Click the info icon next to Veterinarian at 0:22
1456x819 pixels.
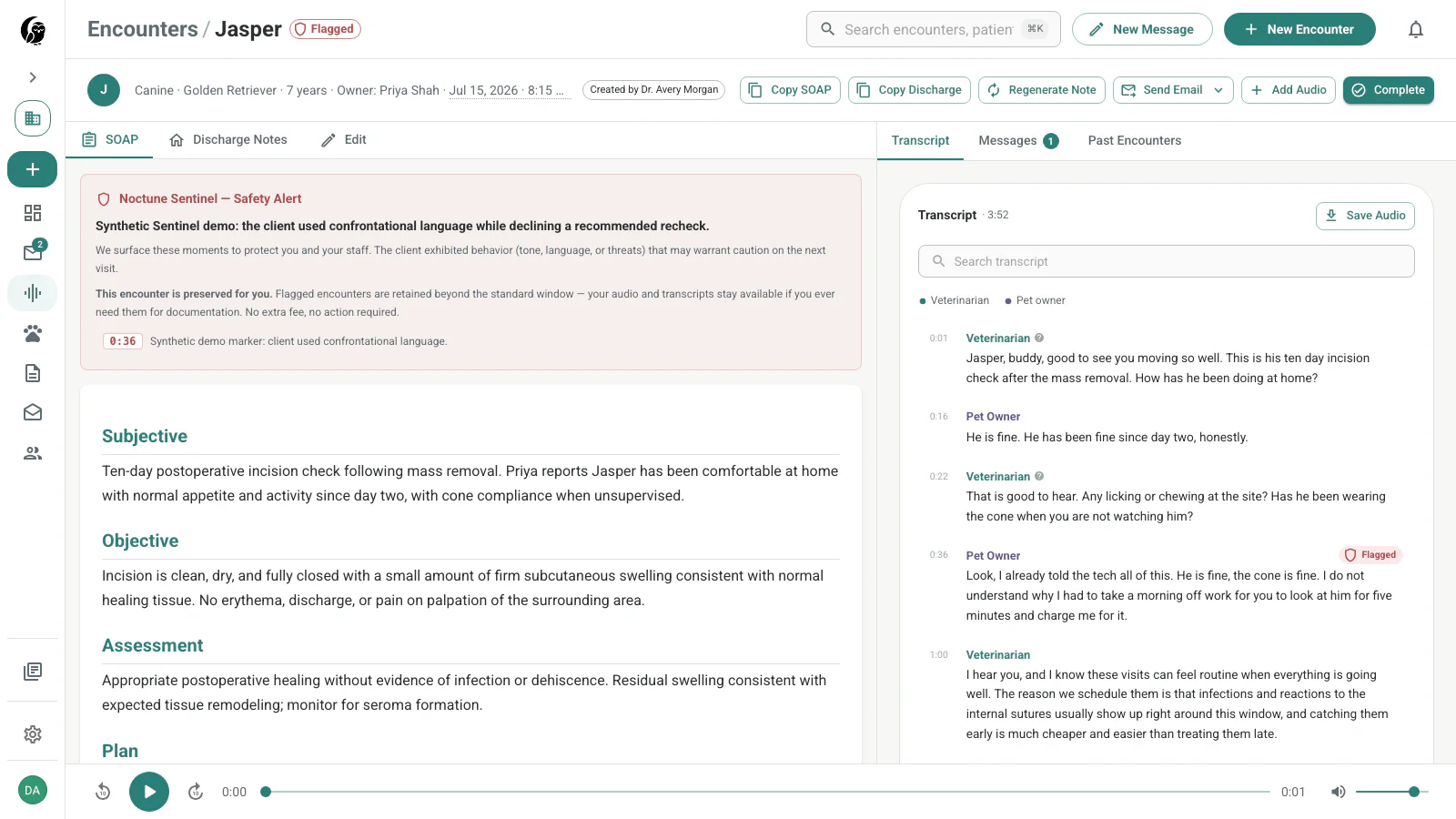[1039, 476]
